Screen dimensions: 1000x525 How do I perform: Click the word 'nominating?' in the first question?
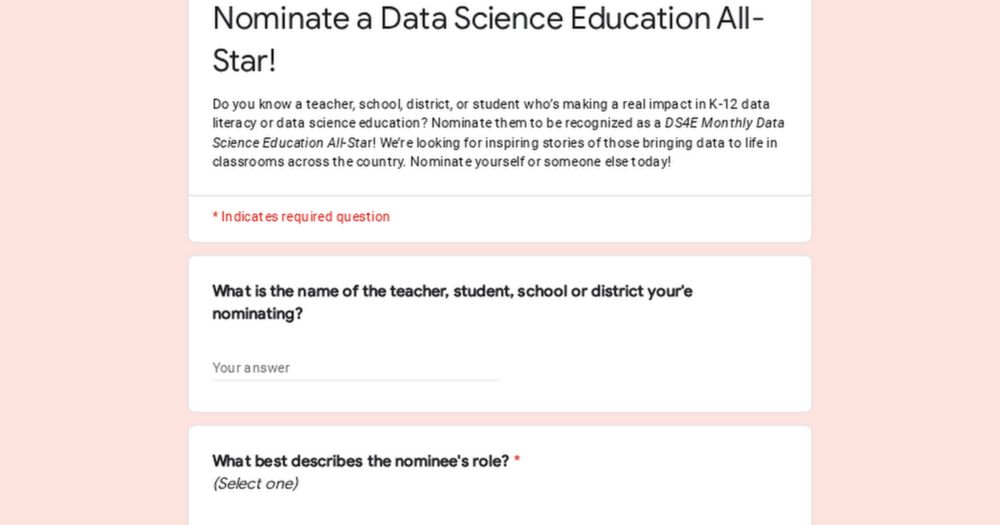258,314
